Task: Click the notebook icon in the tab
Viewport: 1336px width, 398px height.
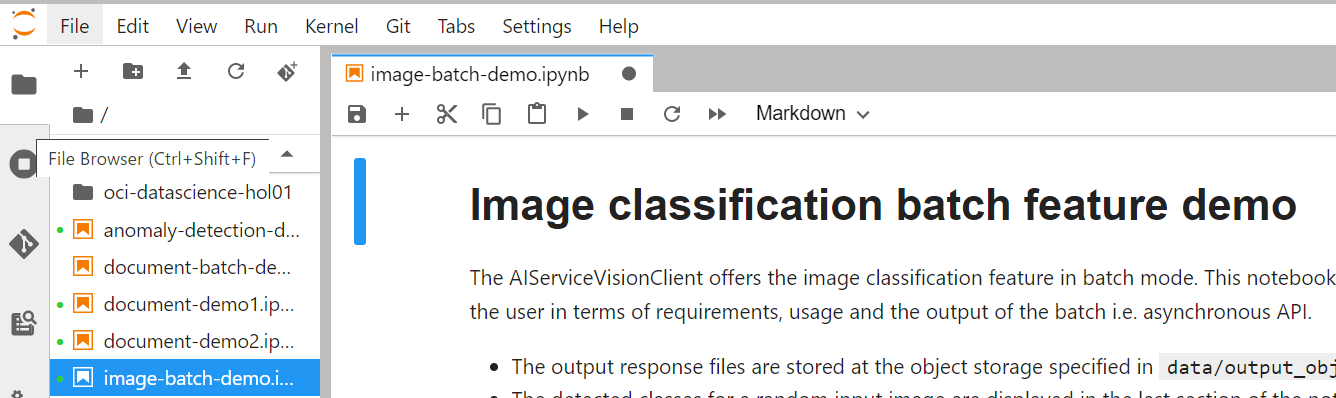Action: 353,74
